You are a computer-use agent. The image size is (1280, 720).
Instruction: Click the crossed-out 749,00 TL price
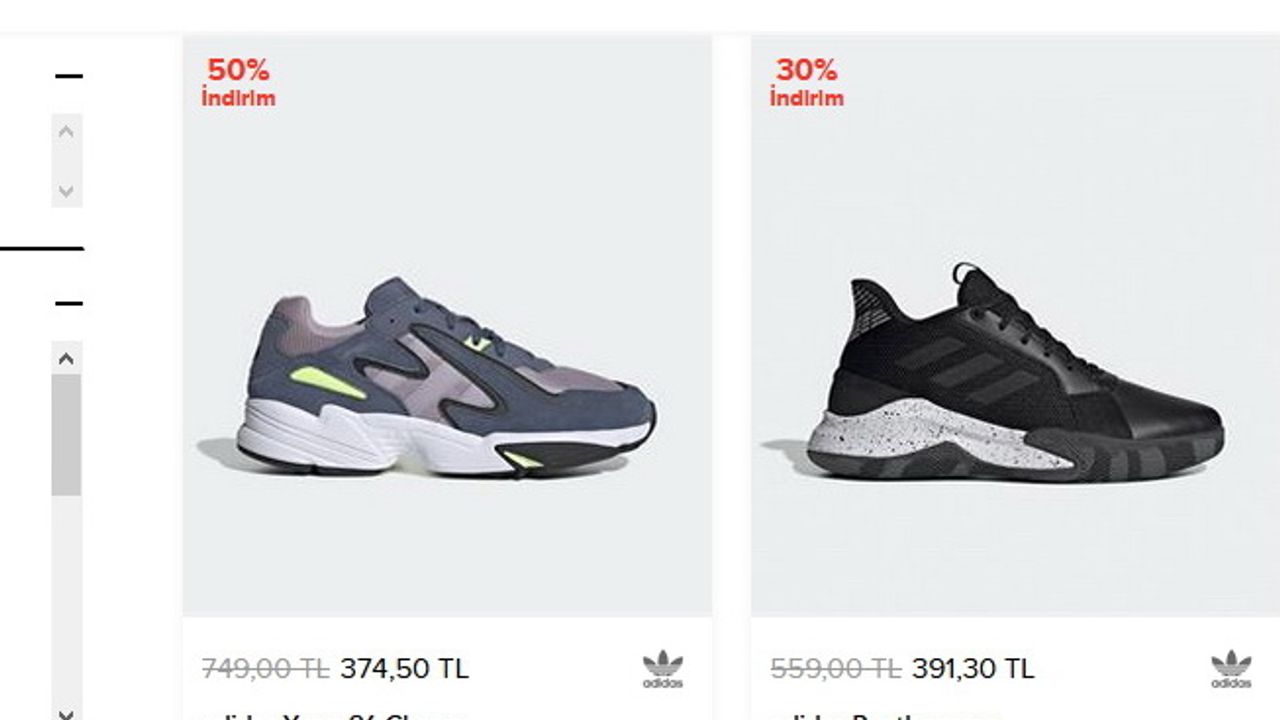click(266, 668)
